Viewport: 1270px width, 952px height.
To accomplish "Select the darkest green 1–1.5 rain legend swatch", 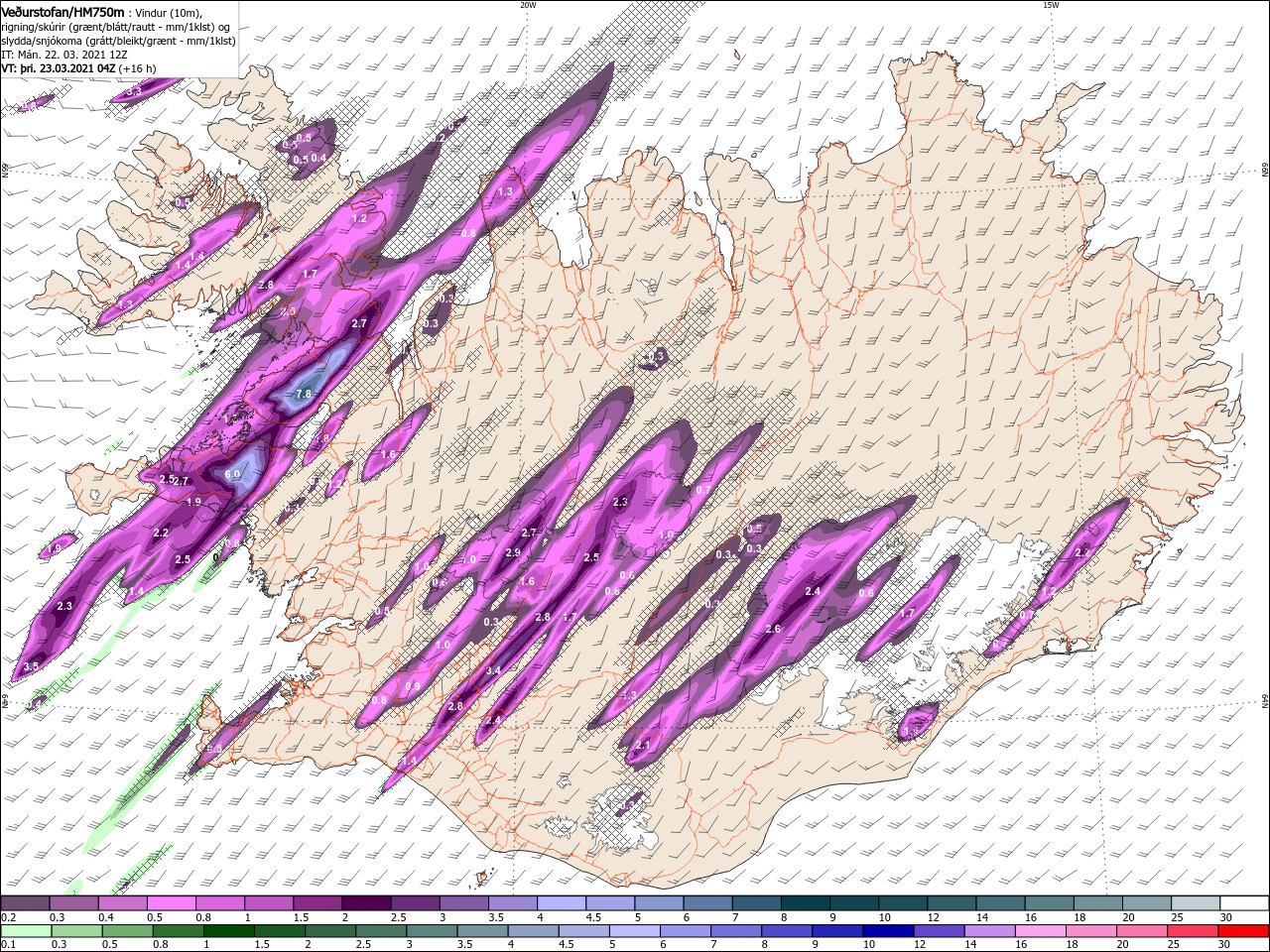I will click(x=228, y=931).
